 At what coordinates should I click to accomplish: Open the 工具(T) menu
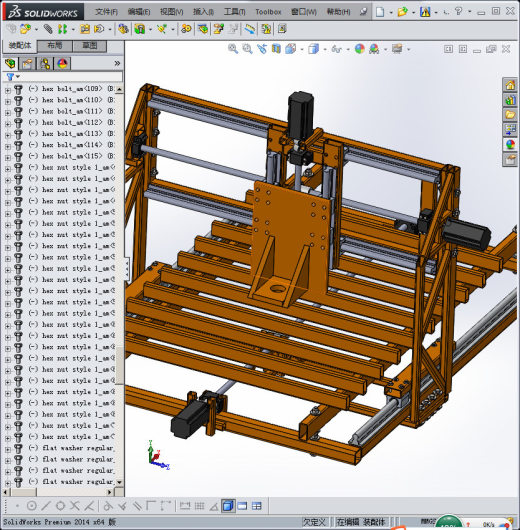[x=234, y=12]
